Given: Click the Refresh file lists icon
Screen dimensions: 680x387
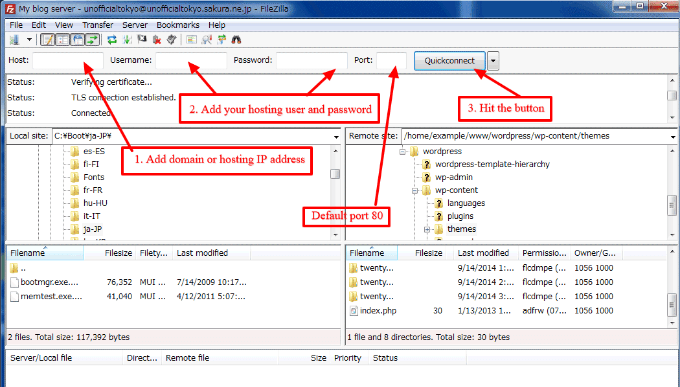Looking at the screenshot, I should pyautogui.click(x=112, y=40).
